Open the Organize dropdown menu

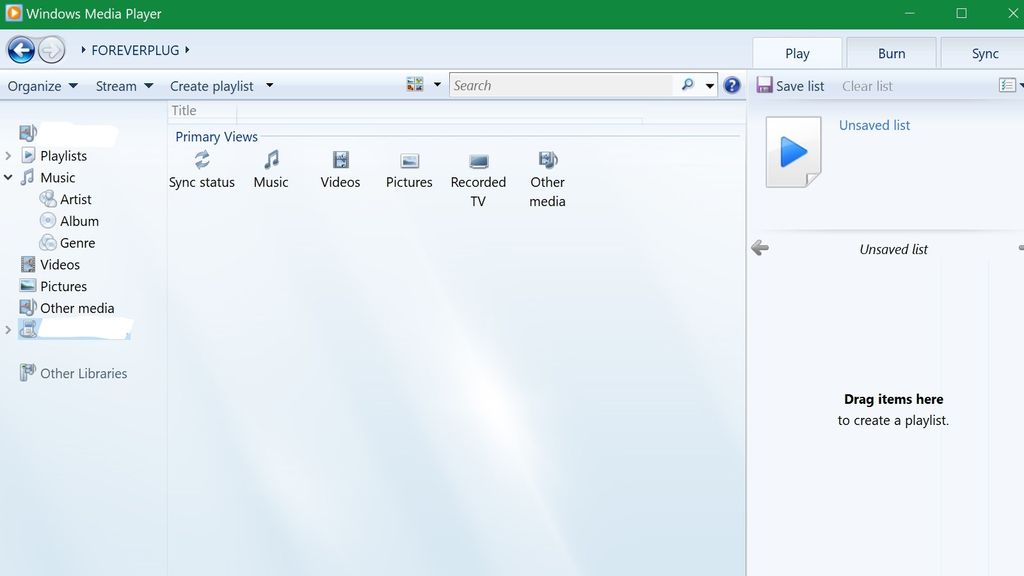click(x=42, y=86)
